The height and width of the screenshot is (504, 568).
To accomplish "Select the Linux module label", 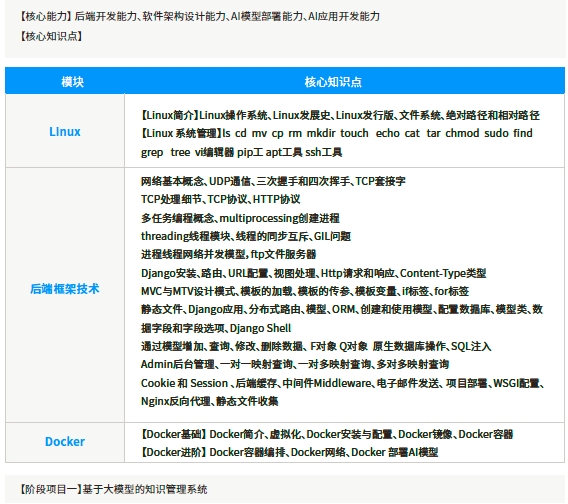I will (x=65, y=132).
